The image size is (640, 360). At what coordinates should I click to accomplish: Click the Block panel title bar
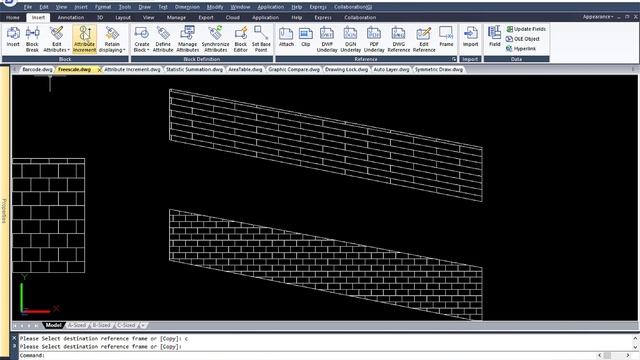coord(65,59)
